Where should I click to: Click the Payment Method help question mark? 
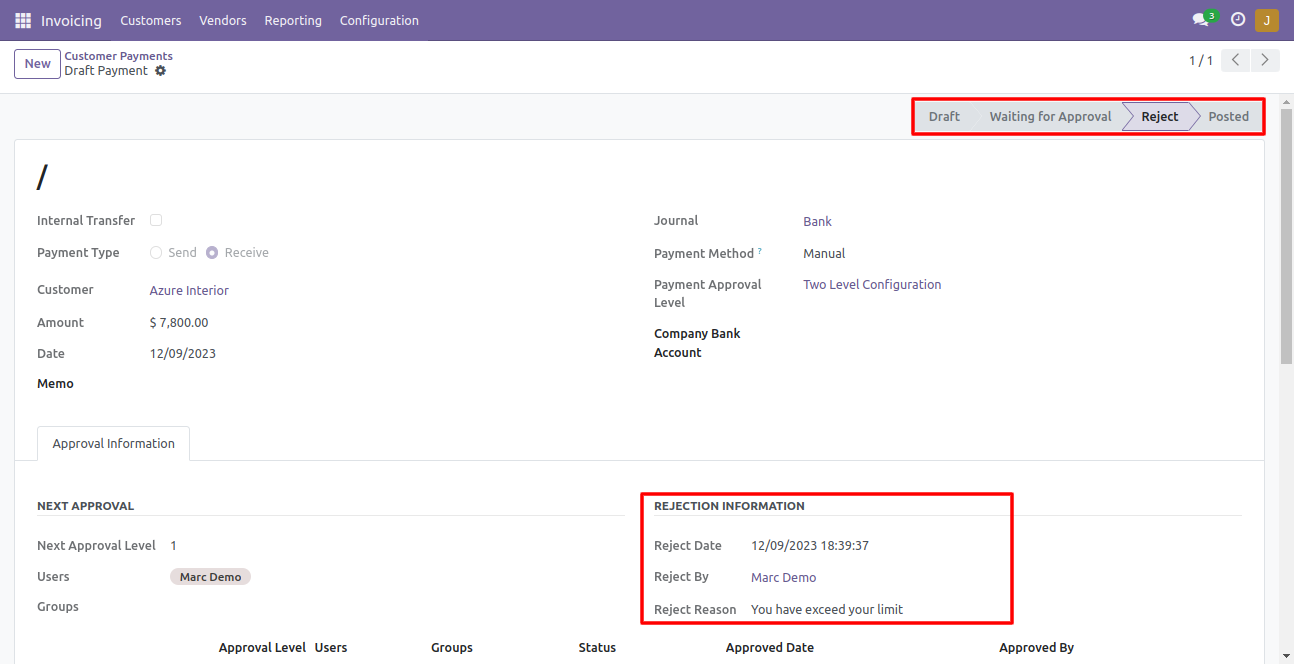click(760, 251)
